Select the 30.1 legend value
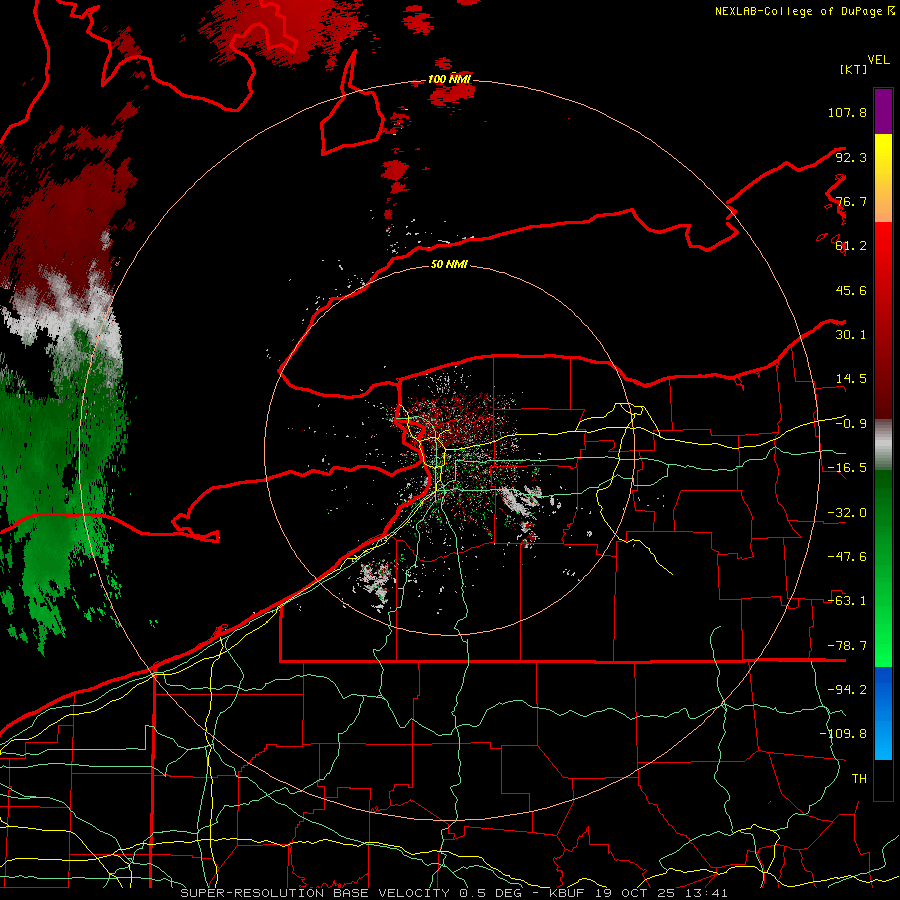 pos(851,335)
